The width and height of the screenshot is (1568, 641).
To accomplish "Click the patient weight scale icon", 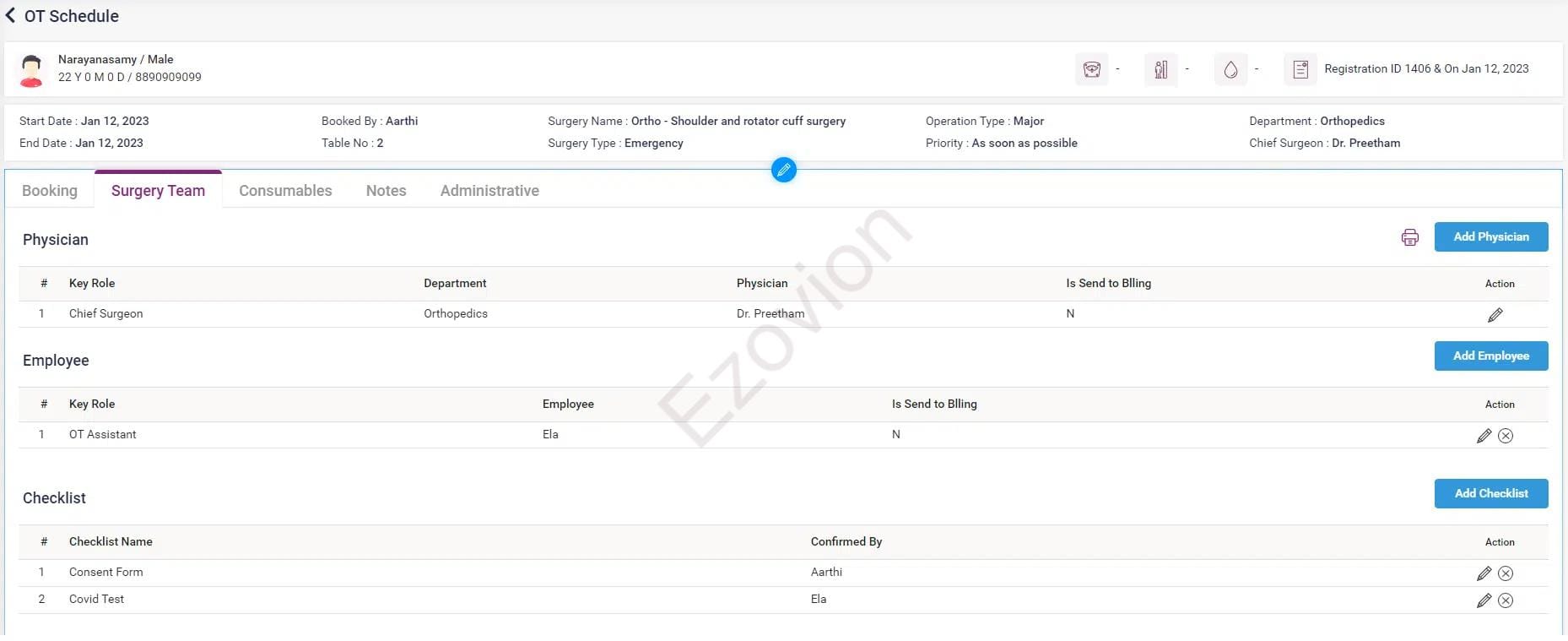I will 1091,69.
